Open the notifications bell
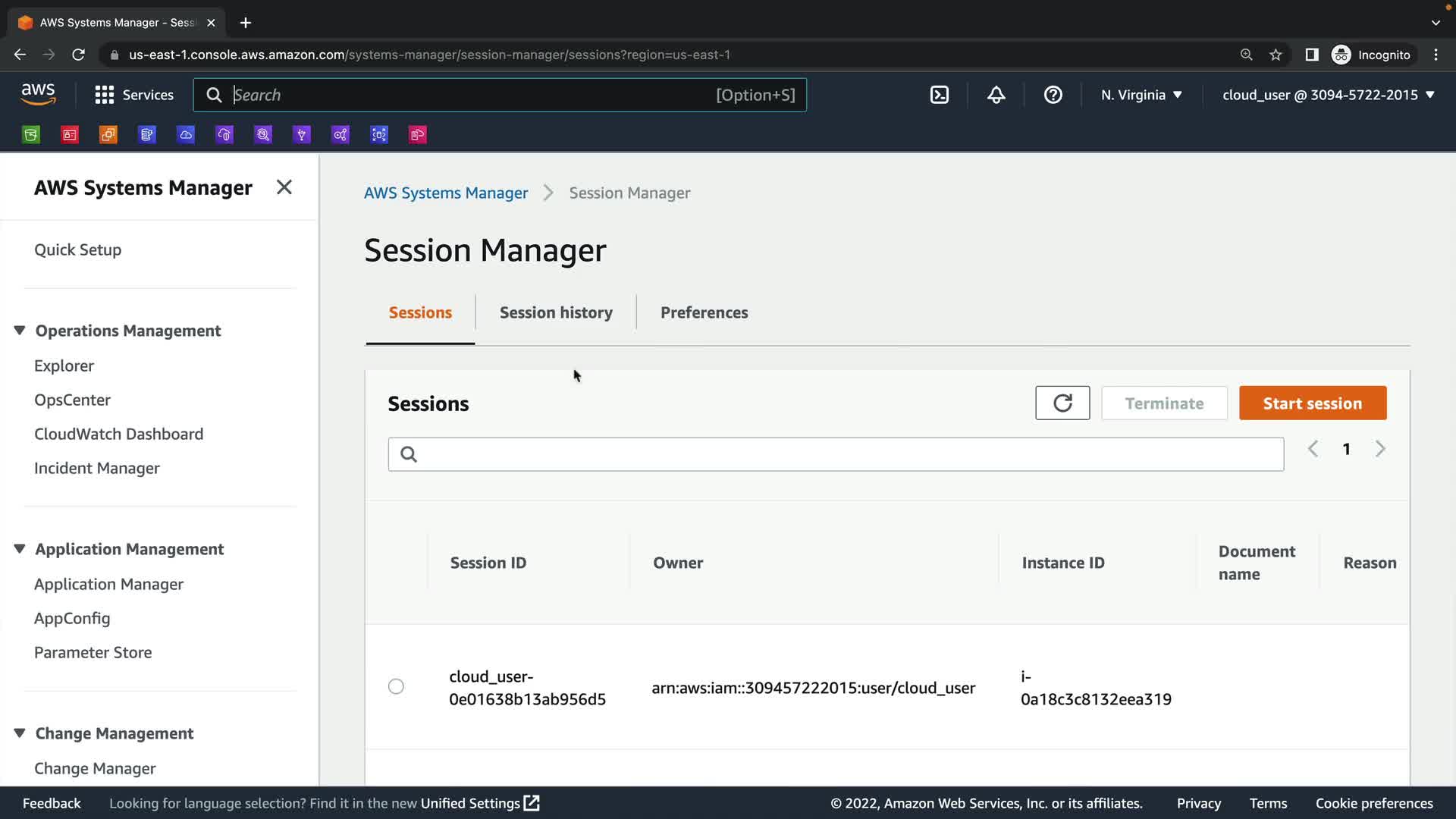 tap(996, 95)
